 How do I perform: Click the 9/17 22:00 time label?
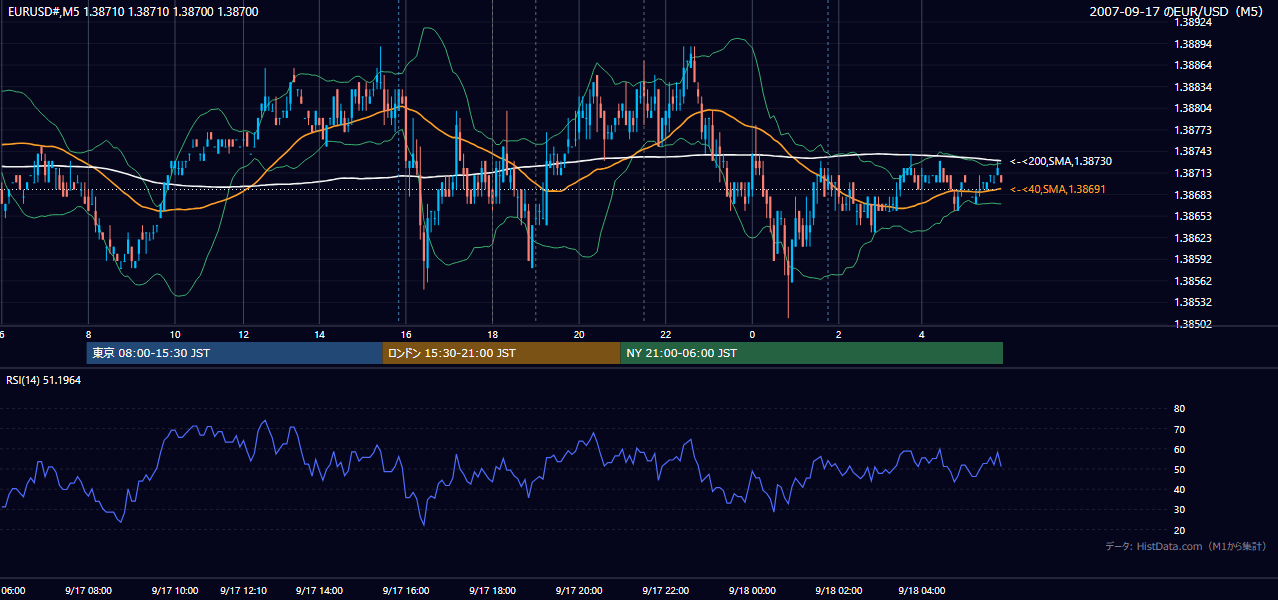click(x=666, y=591)
